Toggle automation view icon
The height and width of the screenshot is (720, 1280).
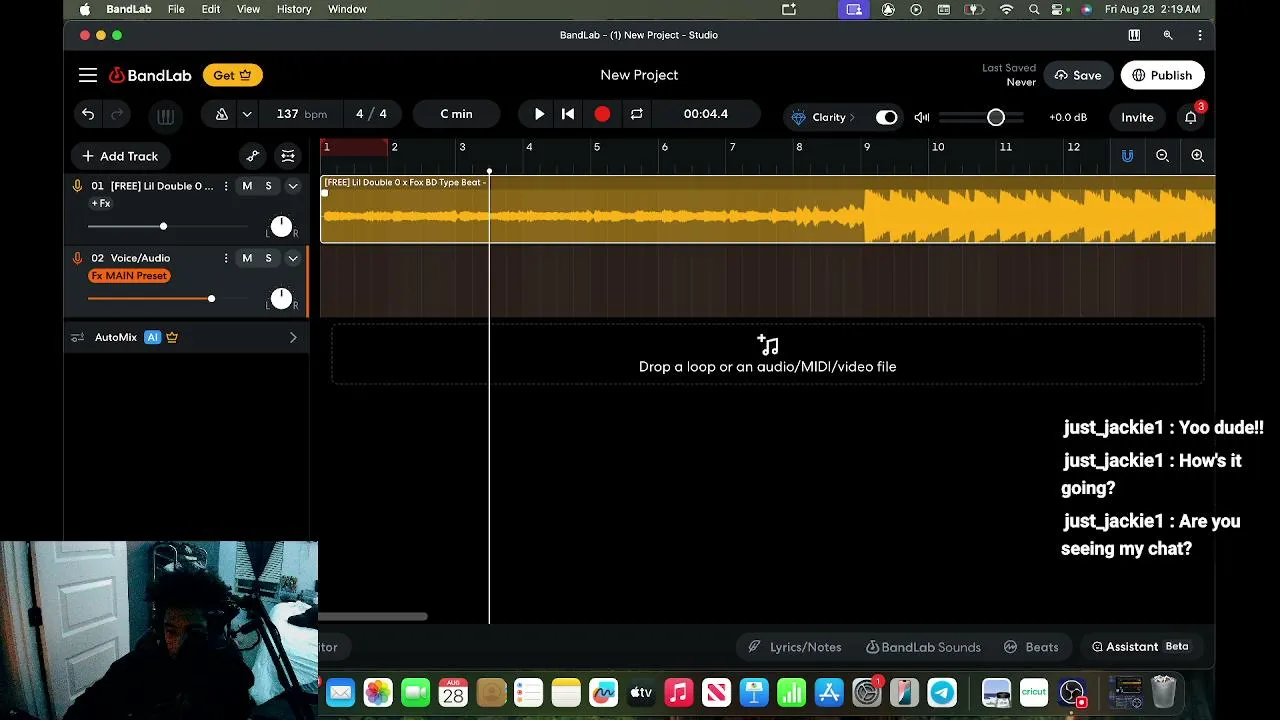253,156
